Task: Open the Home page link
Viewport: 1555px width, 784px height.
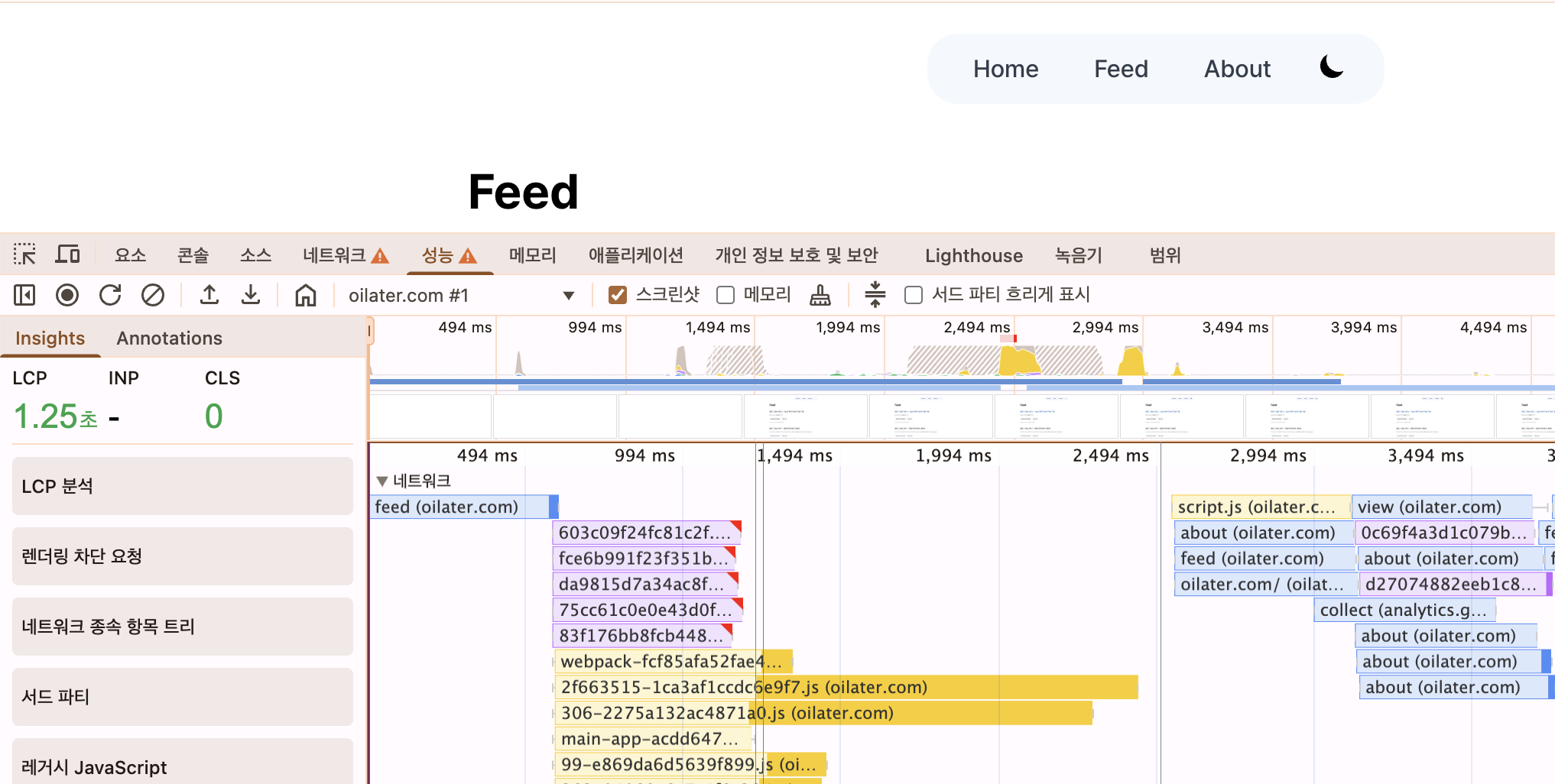Action: pyautogui.click(x=1005, y=69)
